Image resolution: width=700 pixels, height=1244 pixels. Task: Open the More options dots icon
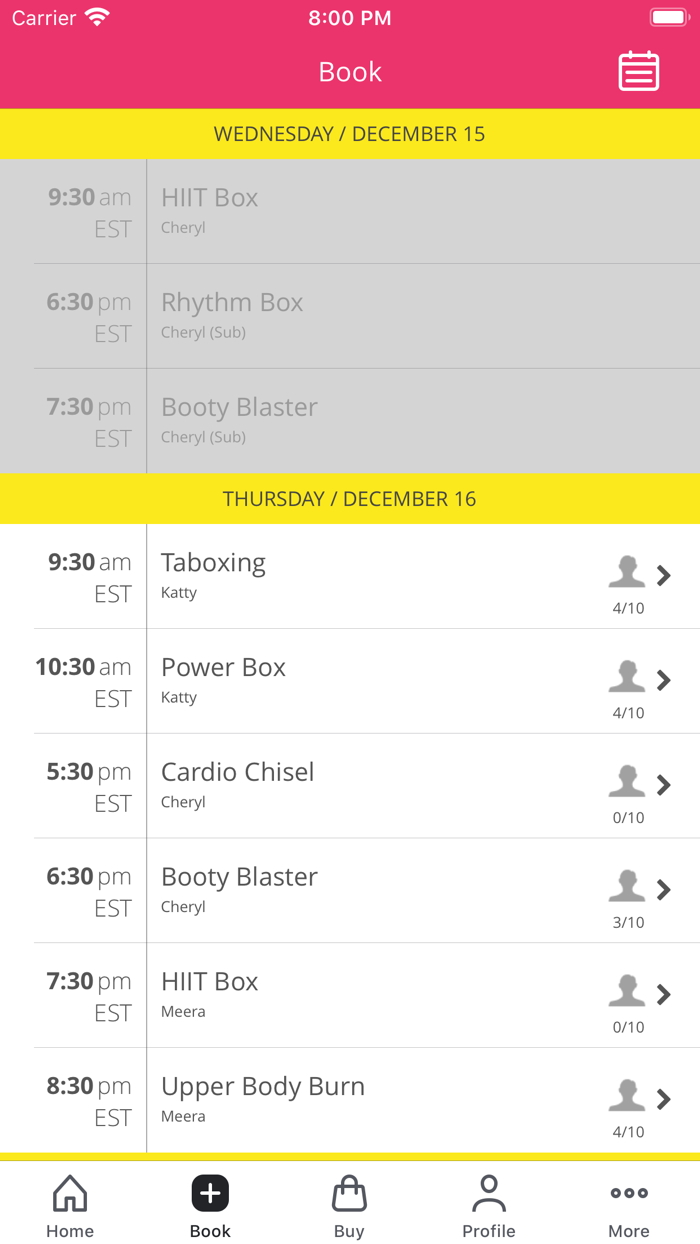[x=629, y=1193]
